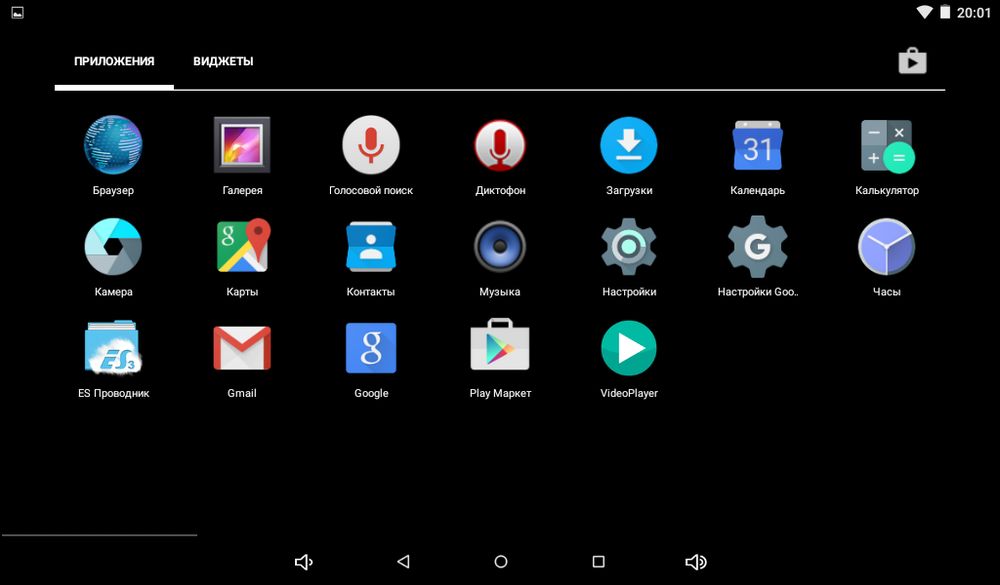Viewport: 1000px width, 585px height.
Task: Open the ES Проводник file manager icon
Action: point(114,348)
